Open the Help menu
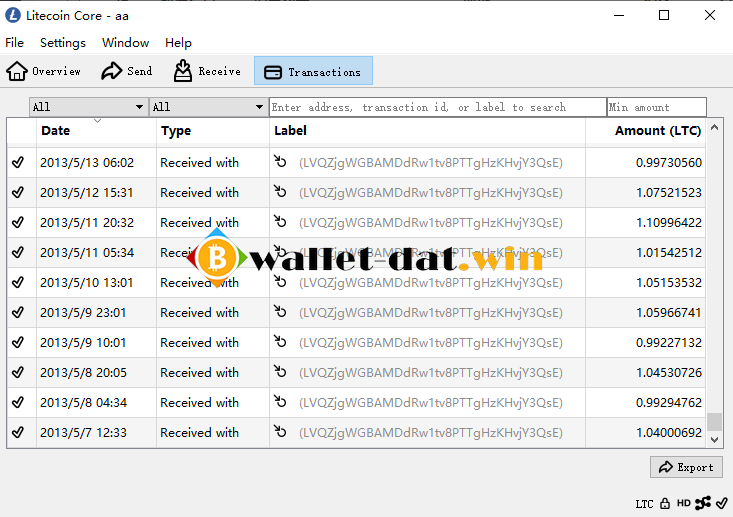The width and height of the screenshot is (733, 517). click(x=178, y=43)
